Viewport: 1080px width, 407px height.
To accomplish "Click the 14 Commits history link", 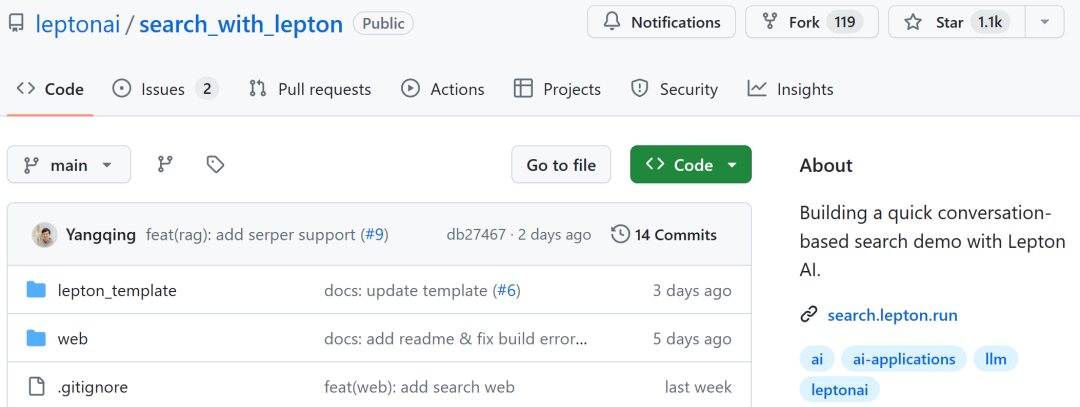I will [664, 235].
